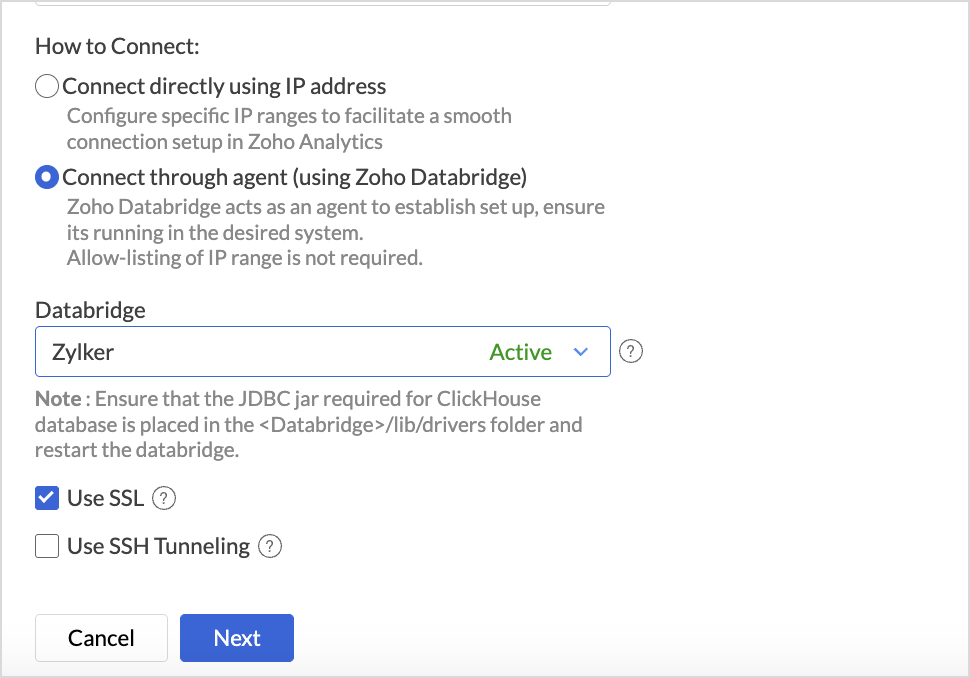Select the direct IP address radio button
The image size is (970, 678).
(x=47, y=87)
